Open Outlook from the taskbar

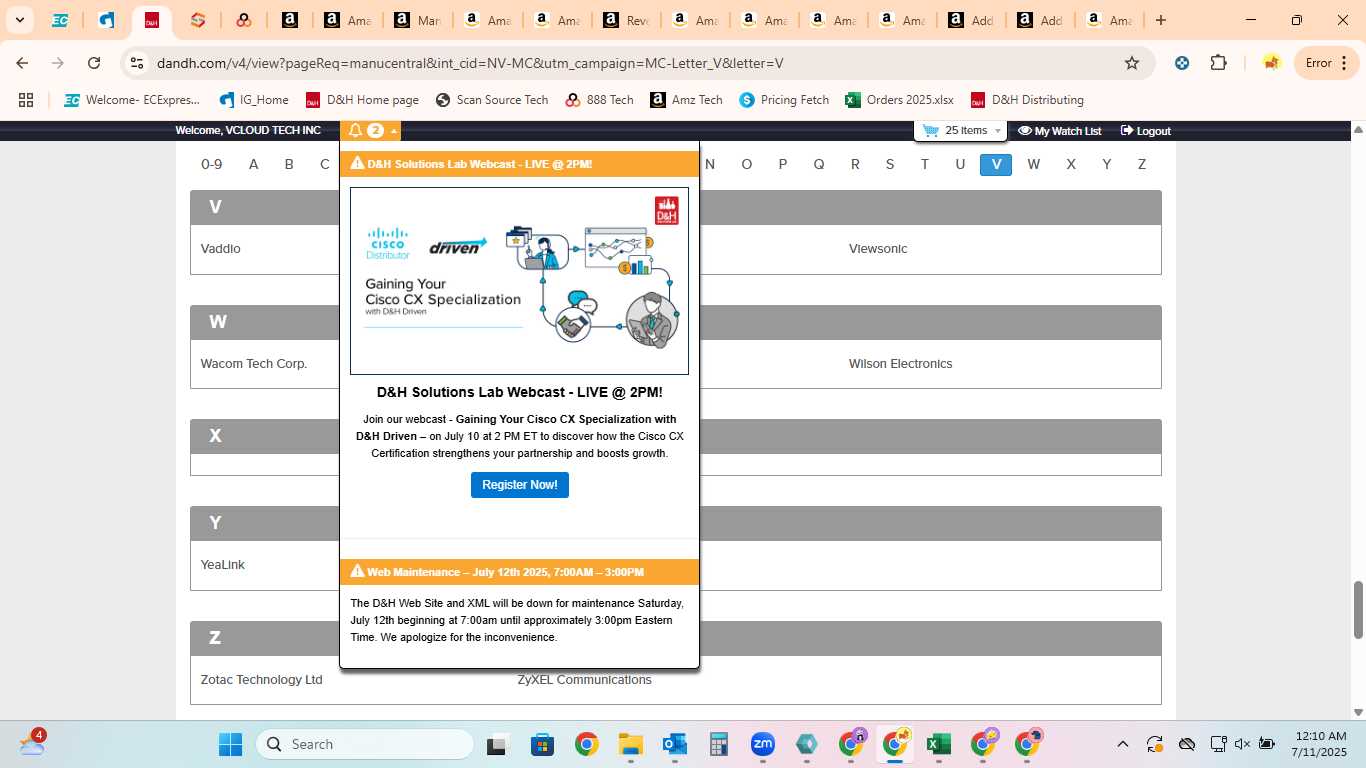tap(674, 744)
